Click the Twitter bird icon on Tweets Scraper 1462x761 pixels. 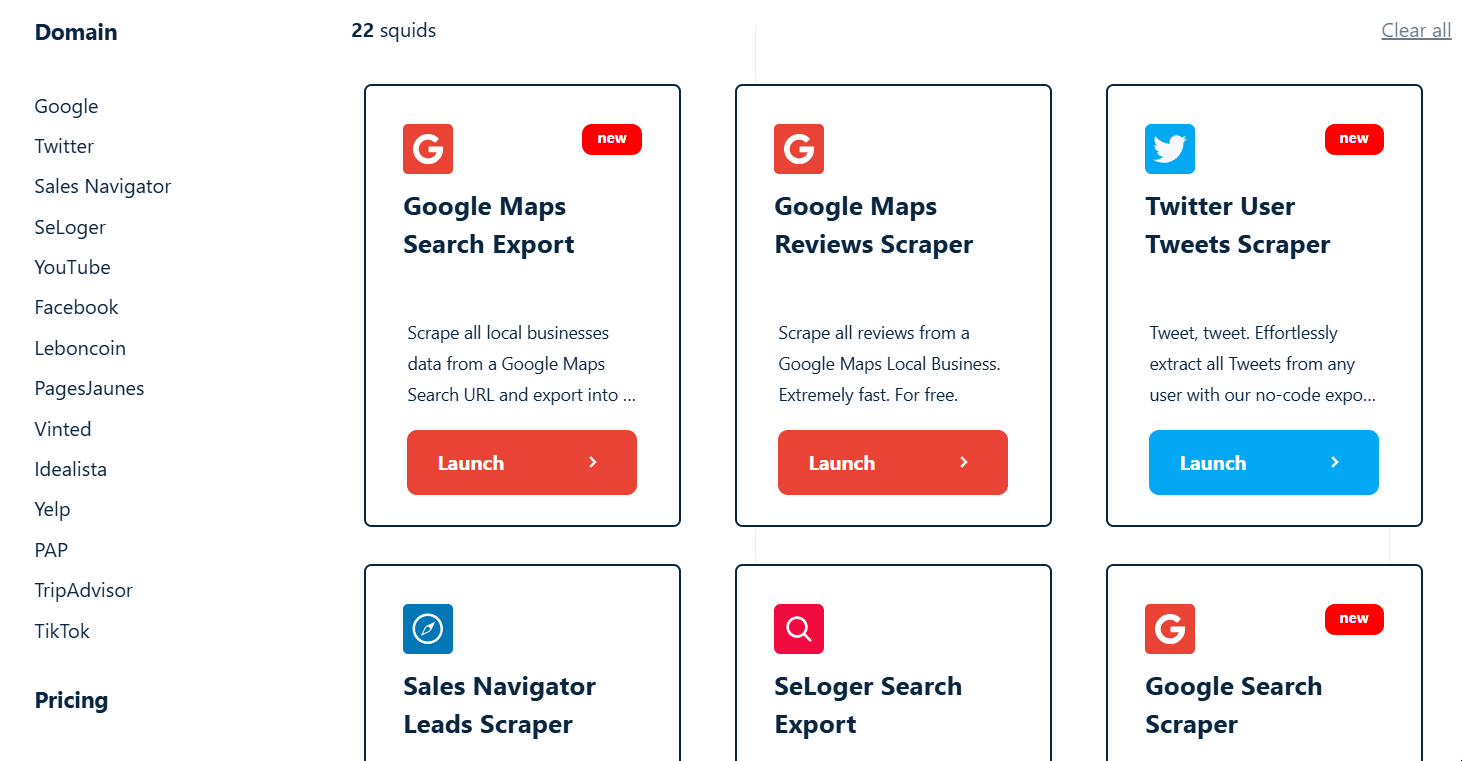(1169, 148)
